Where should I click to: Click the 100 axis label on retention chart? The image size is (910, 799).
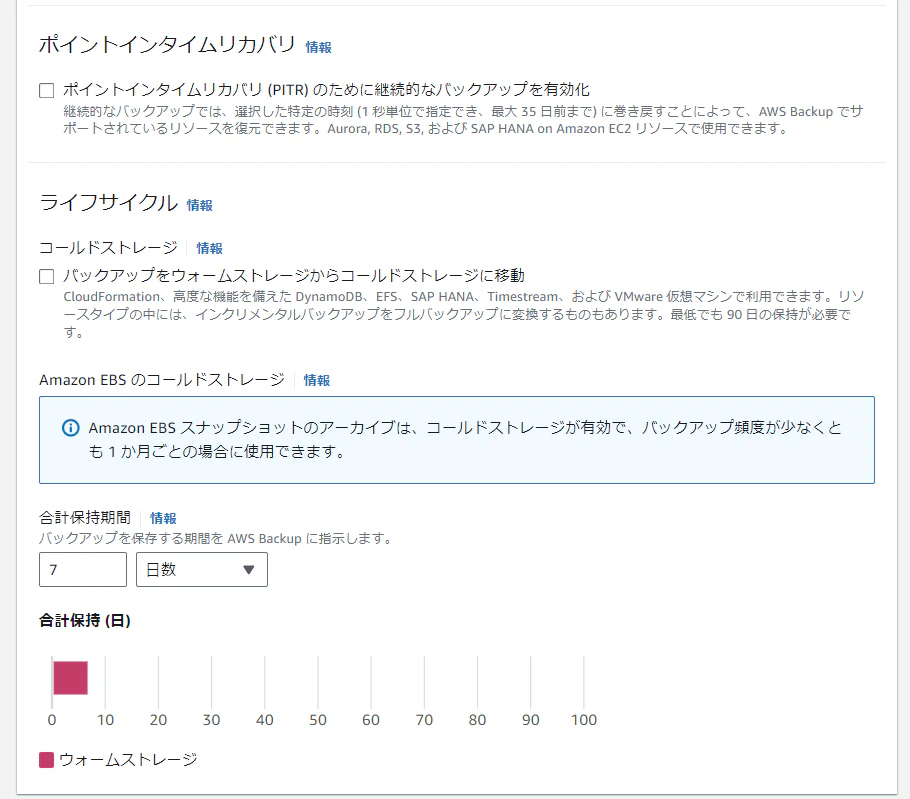click(584, 720)
